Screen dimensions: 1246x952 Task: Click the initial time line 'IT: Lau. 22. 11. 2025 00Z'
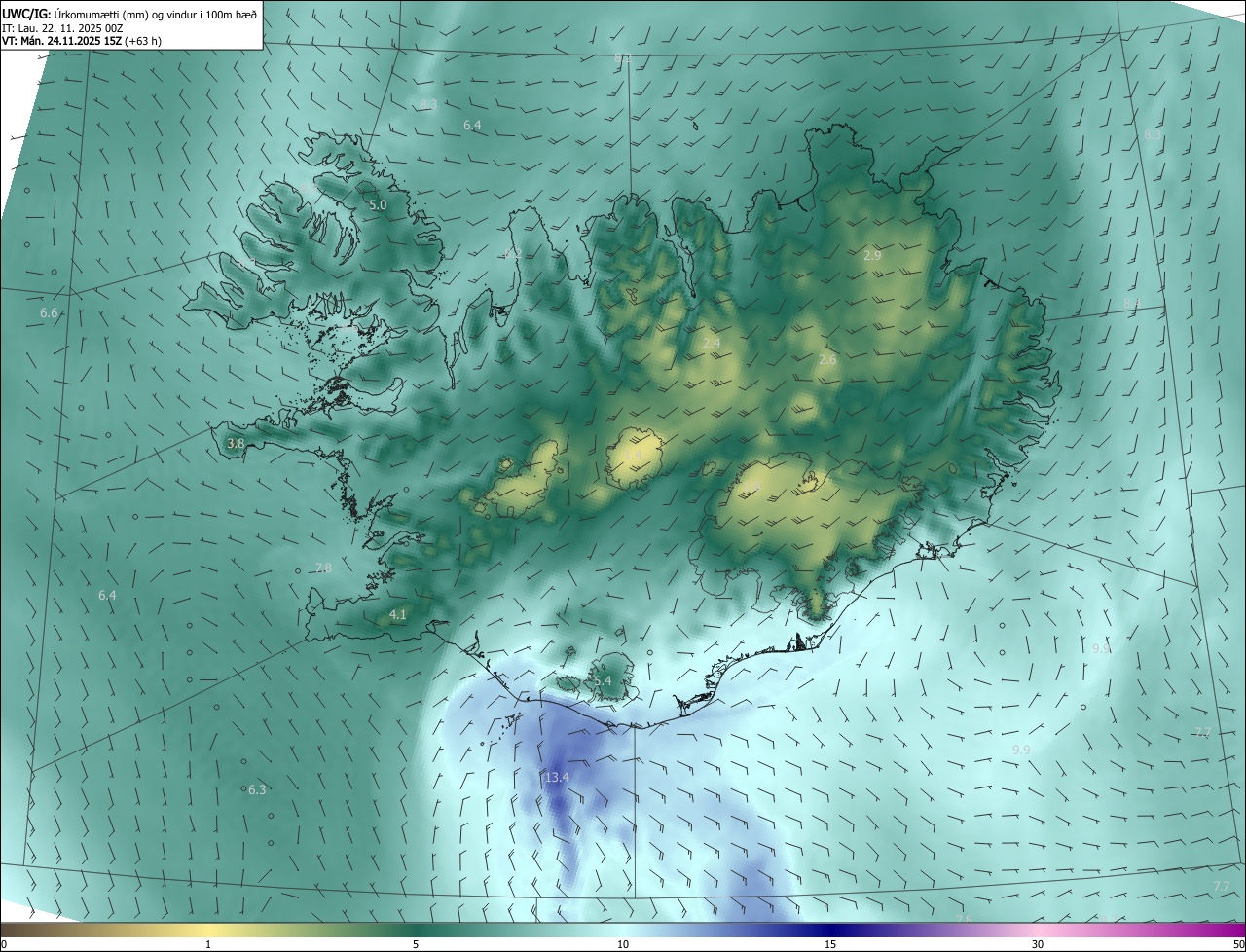pyautogui.click(x=64, y=28)
